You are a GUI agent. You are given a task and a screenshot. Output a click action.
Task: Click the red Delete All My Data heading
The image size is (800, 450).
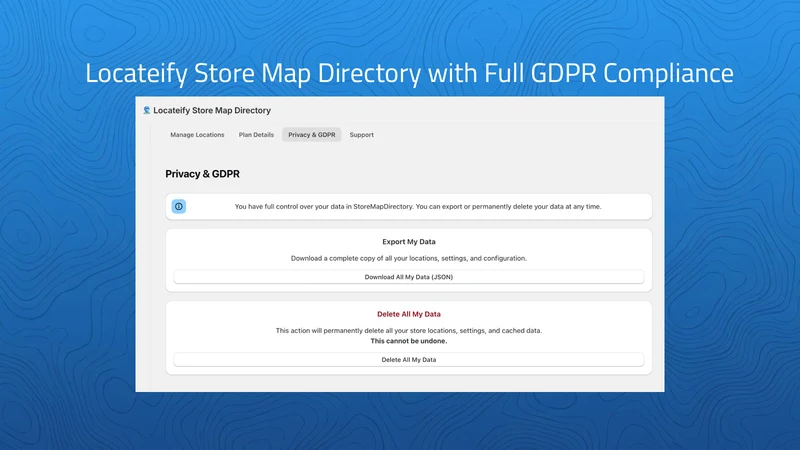pyautogui.click(x=409, y=314)
